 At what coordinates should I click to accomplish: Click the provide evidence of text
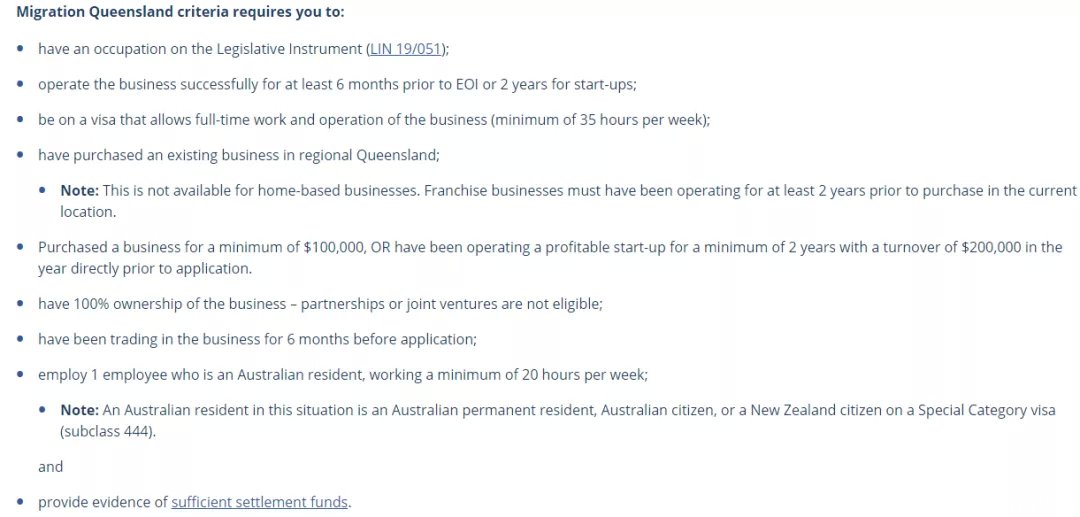pyautogui.click(x=103, y=503)
